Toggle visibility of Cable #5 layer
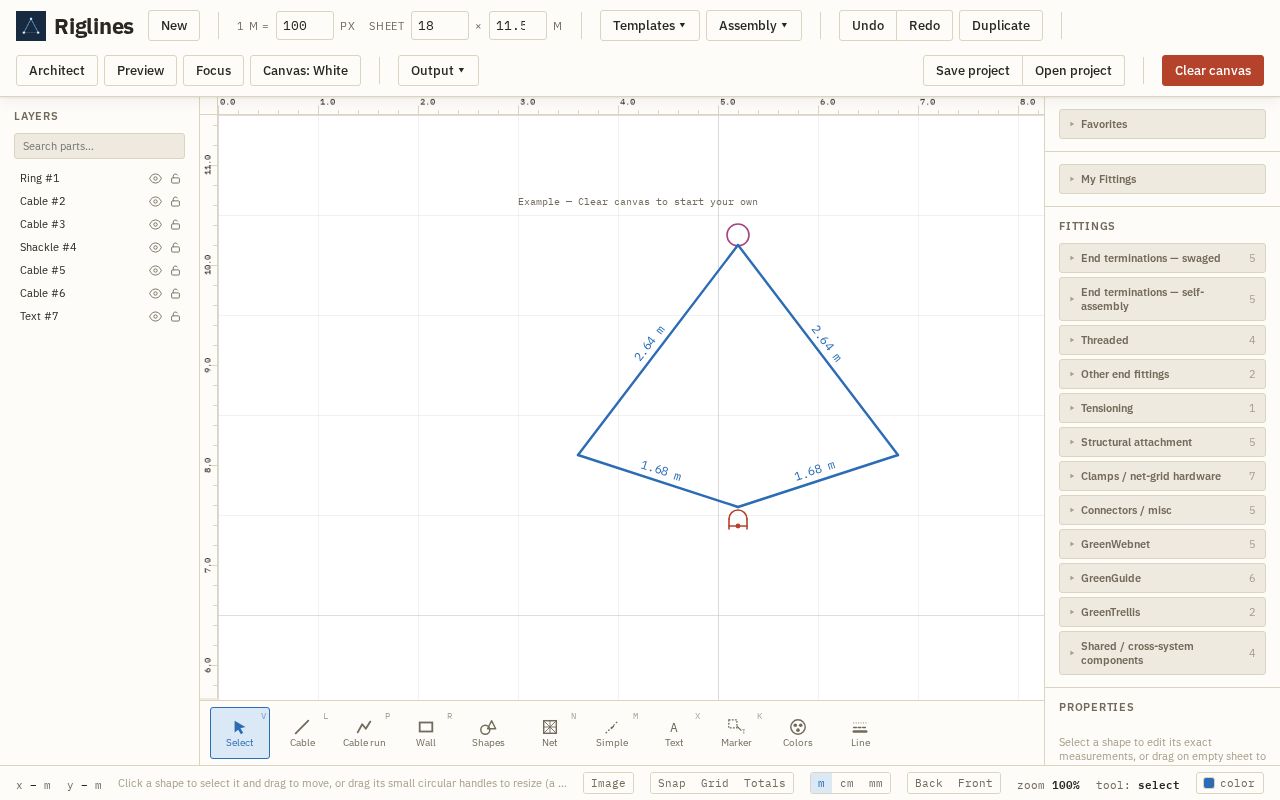1280x800 pixels. coord(155,270)
